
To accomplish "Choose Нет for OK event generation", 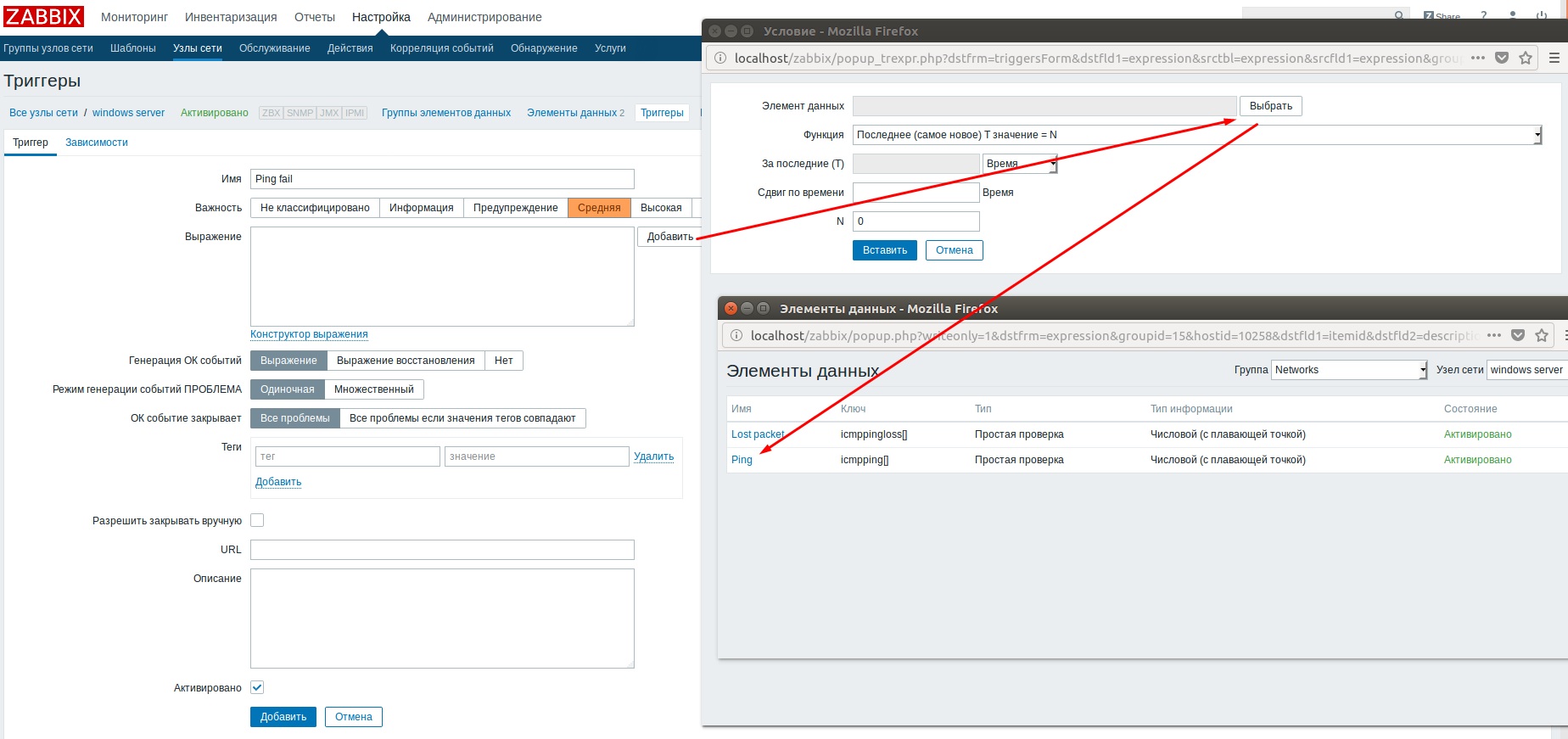I will pyautogui.click(x=504, y=361).
